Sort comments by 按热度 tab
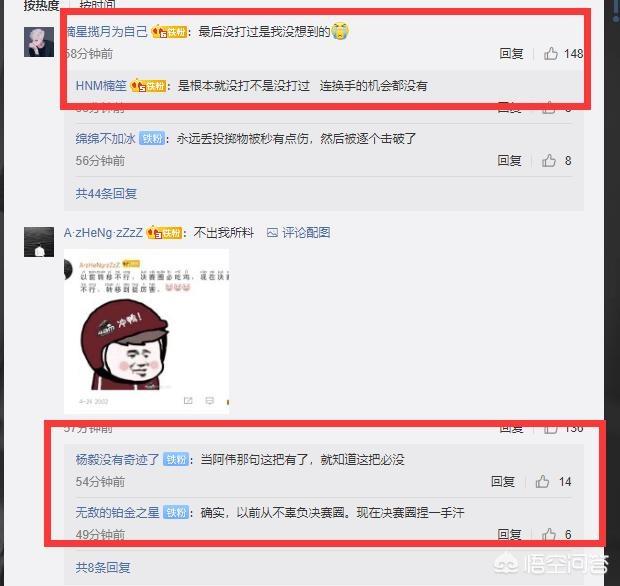This screenshot has width=620, height=586. click(41, 5)
